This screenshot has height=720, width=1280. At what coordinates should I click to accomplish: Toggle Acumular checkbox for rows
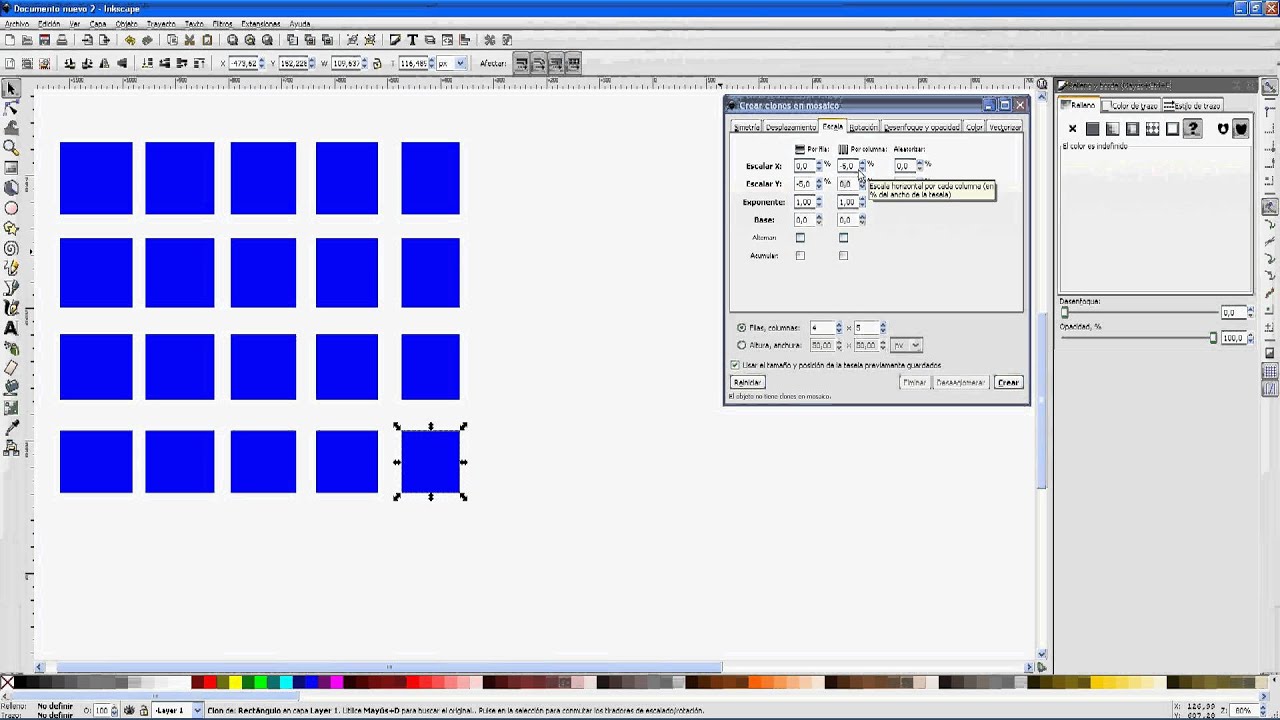[x=800, y=256]
